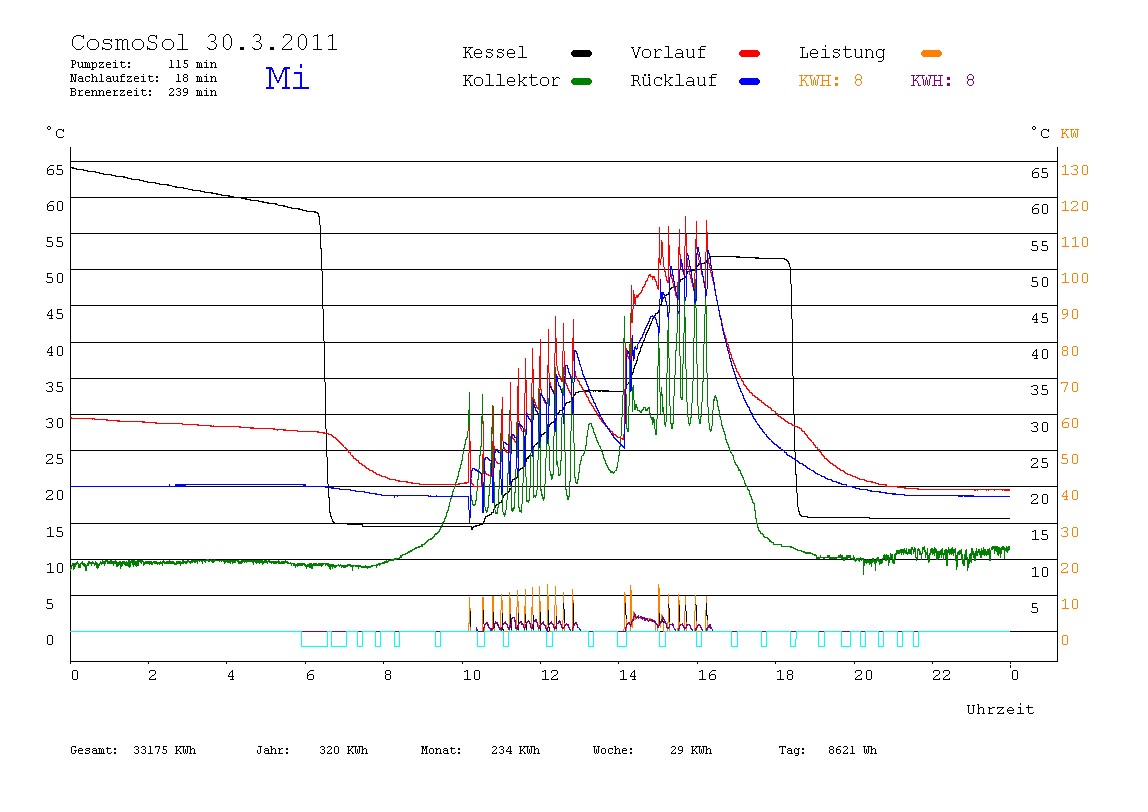The image size is (1148, 812).
Task: Click the orange "90" KW axis label
Action: point(1070,315)
